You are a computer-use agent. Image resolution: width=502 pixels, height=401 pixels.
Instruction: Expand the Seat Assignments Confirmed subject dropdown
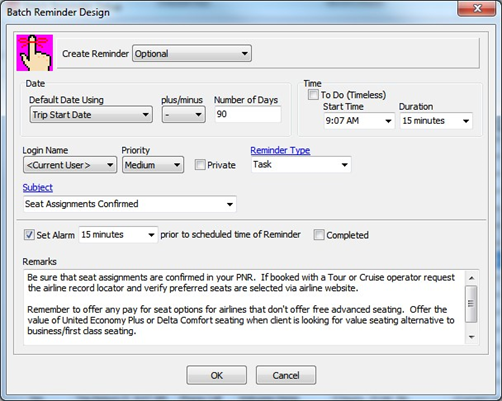coord(130,204)
